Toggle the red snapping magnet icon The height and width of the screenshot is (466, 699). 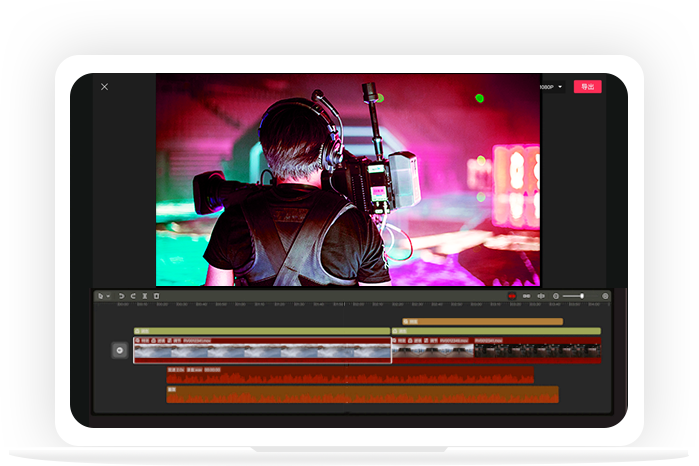pyautogui.click(x=511, y=296)
